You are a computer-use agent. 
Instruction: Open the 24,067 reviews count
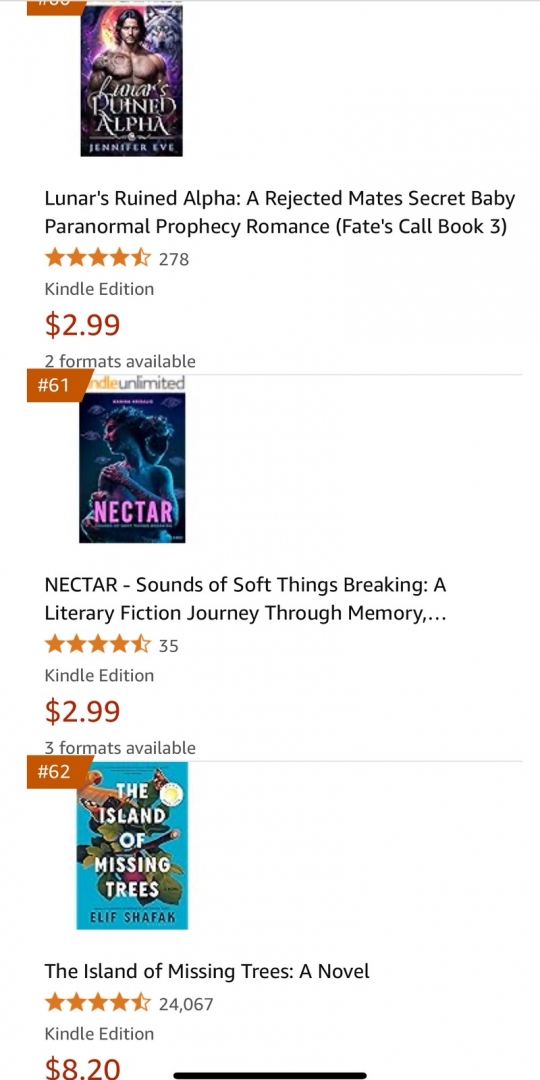point(186,1004)
